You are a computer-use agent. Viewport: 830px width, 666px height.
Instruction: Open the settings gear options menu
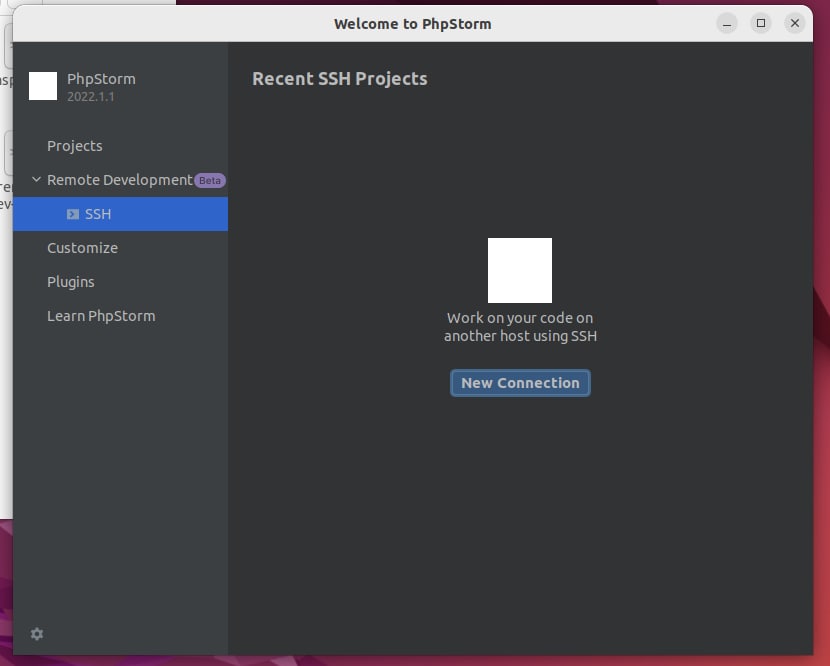(x=37, y=634)
